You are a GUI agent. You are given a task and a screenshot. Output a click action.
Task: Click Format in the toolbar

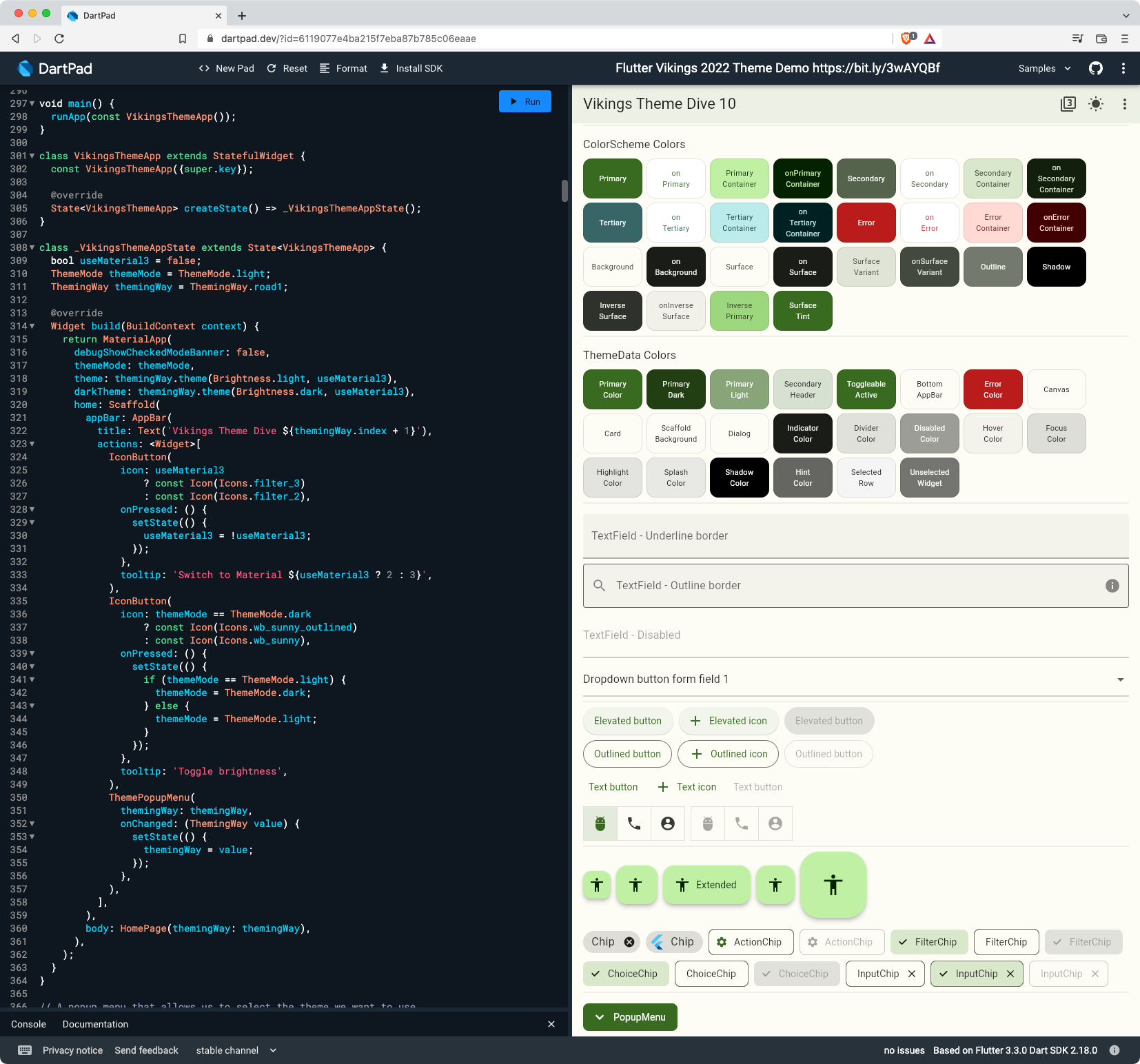tap(343, 68)
